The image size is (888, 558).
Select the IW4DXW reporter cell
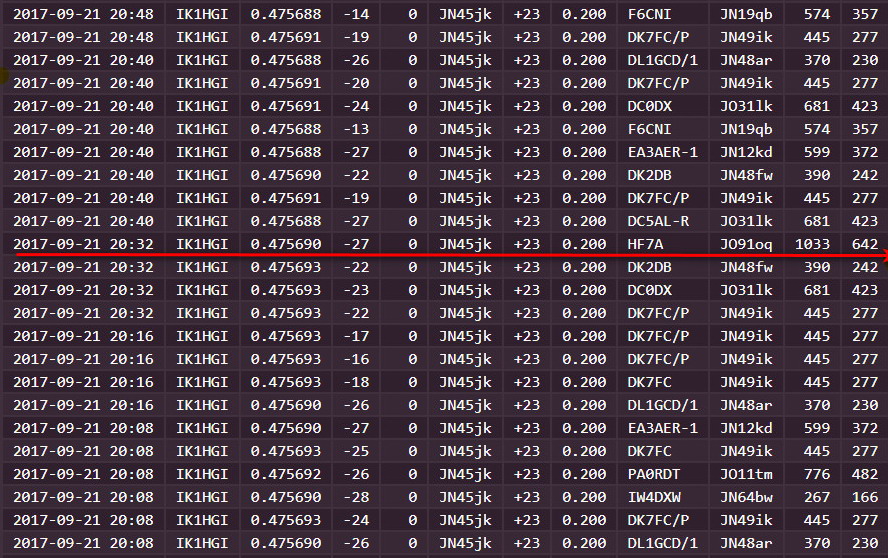[x=654, y=497]
